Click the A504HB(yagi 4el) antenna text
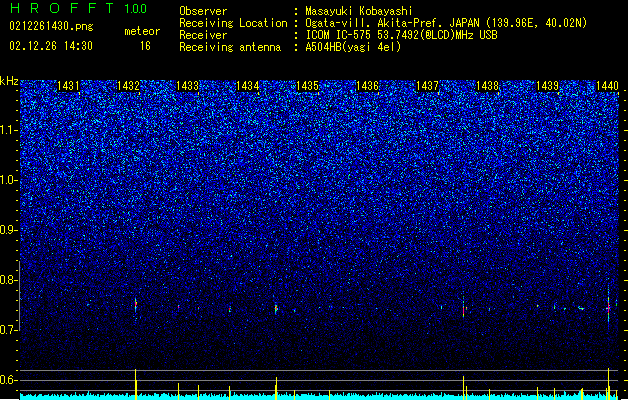Viewport: 629px width, 400px height. coord(353,47)
